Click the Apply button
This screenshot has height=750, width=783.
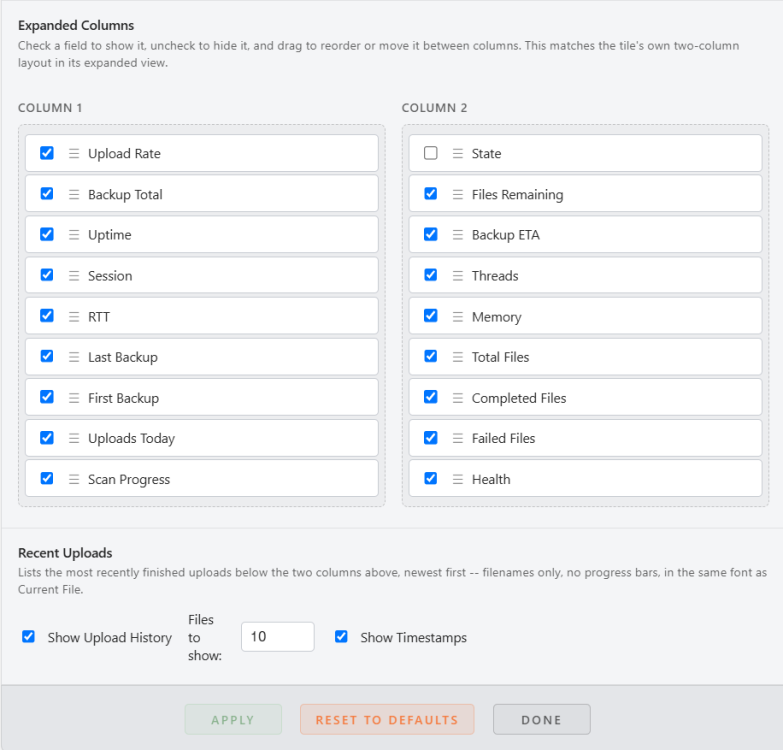(233, 720)
